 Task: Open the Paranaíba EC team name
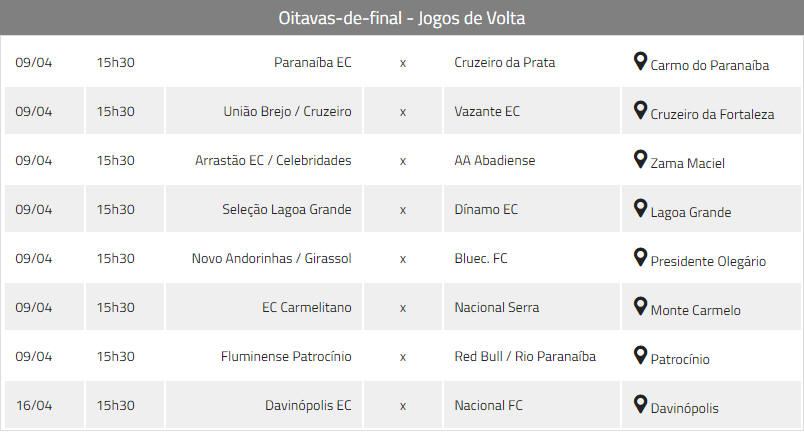(313, 63)
